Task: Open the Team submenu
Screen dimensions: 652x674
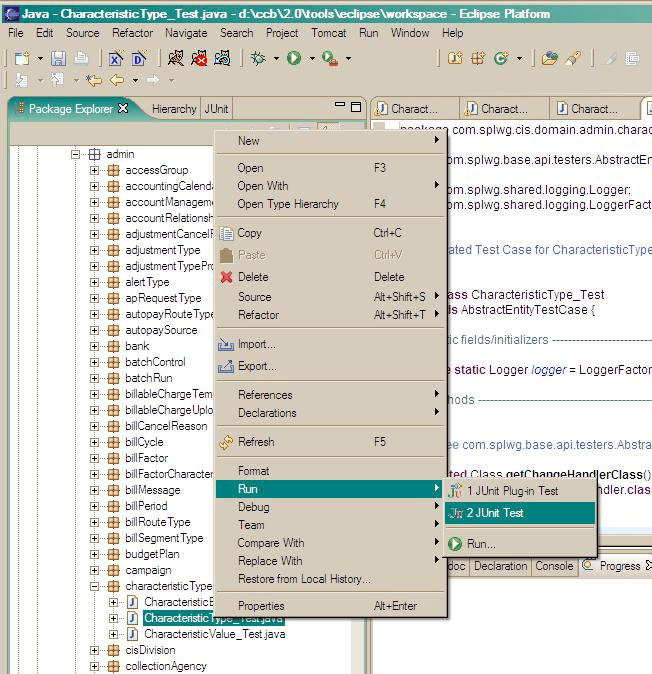Action: click(x=330, y=525)
